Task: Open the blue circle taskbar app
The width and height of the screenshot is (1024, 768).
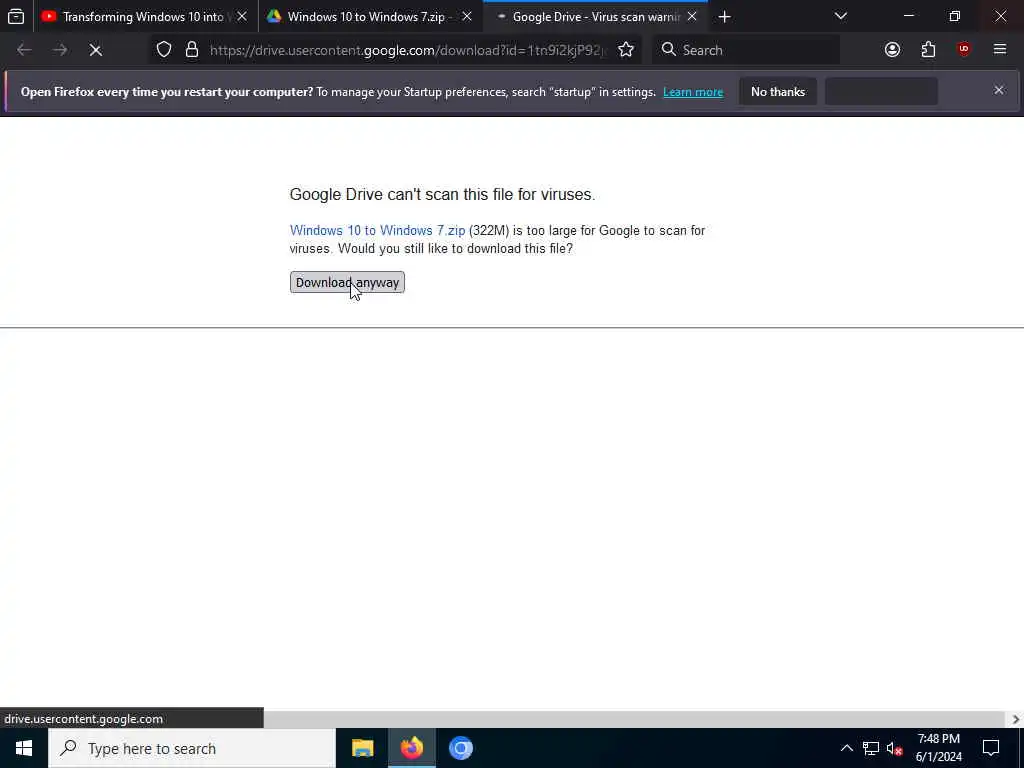Action: point(460,748)
